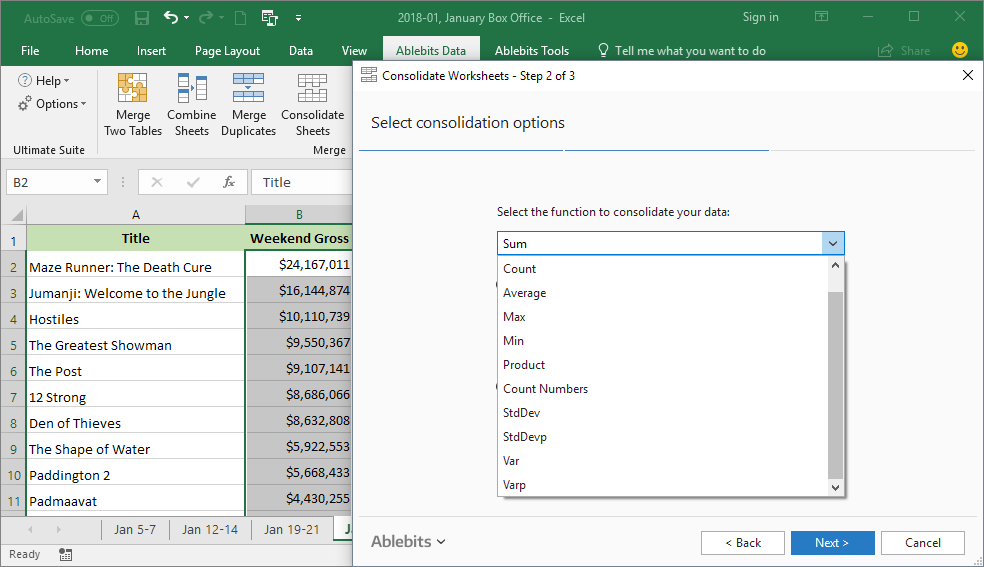Open the Jan 12-14 sheet tab
The height and width of the screenshot is (567, 984).
(x=210, y=529)
